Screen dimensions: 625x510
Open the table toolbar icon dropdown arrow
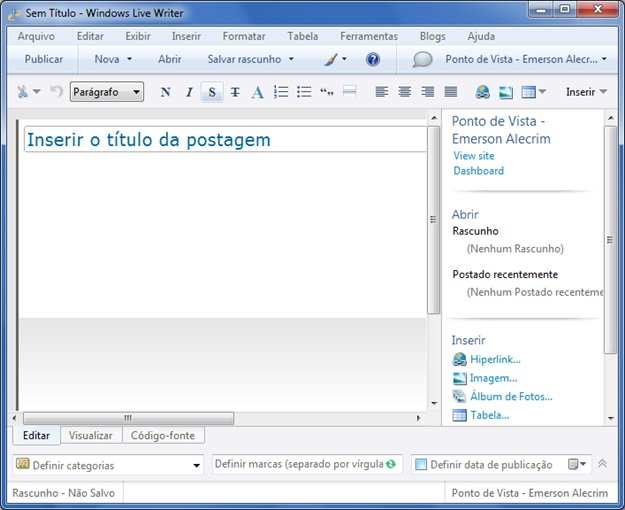tap(542, 92)
